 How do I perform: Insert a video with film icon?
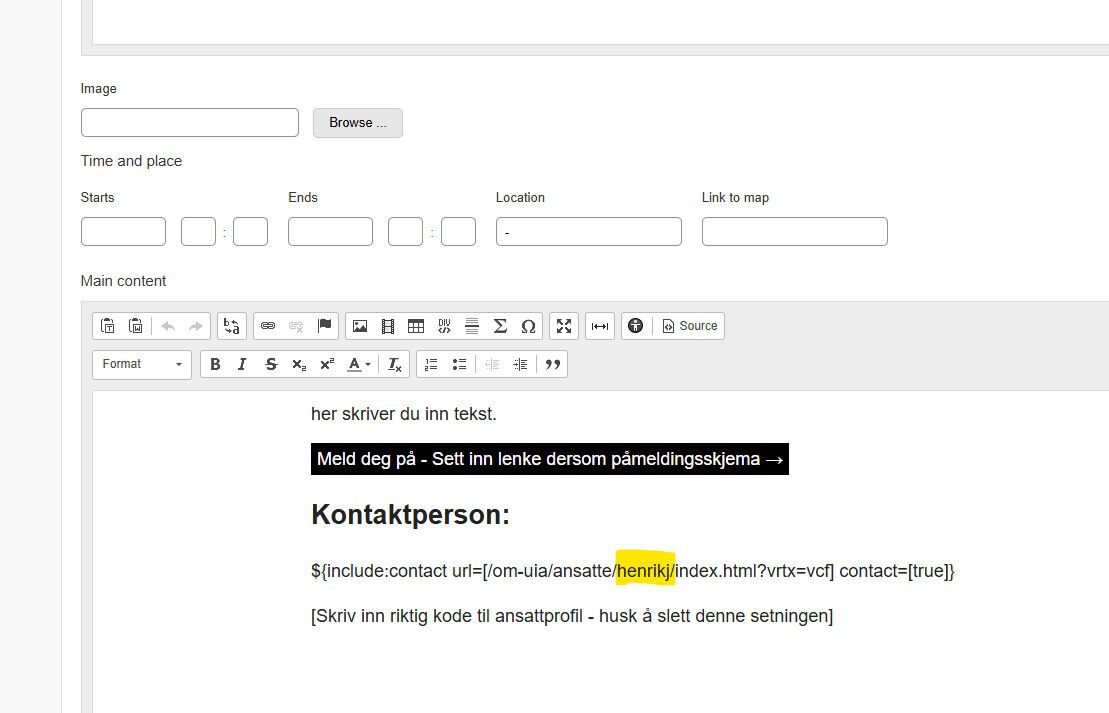(x=388, y=326)
